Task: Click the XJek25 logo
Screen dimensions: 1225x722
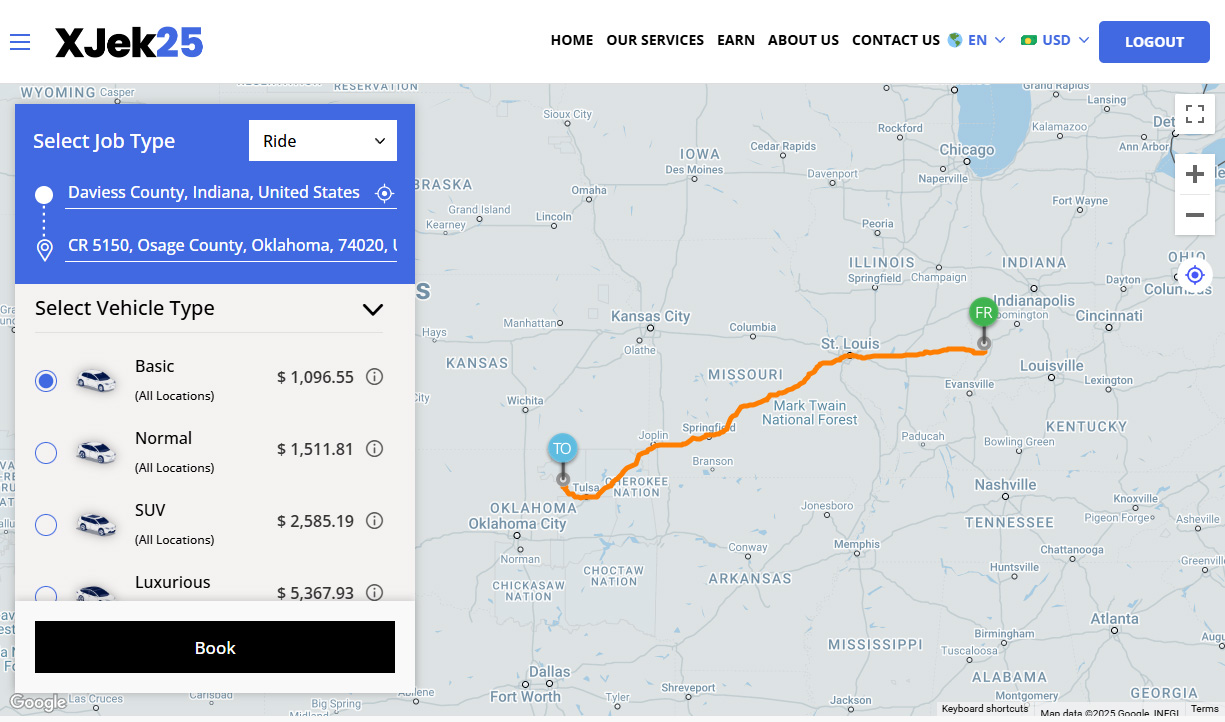Action: [x=129, y=42]
